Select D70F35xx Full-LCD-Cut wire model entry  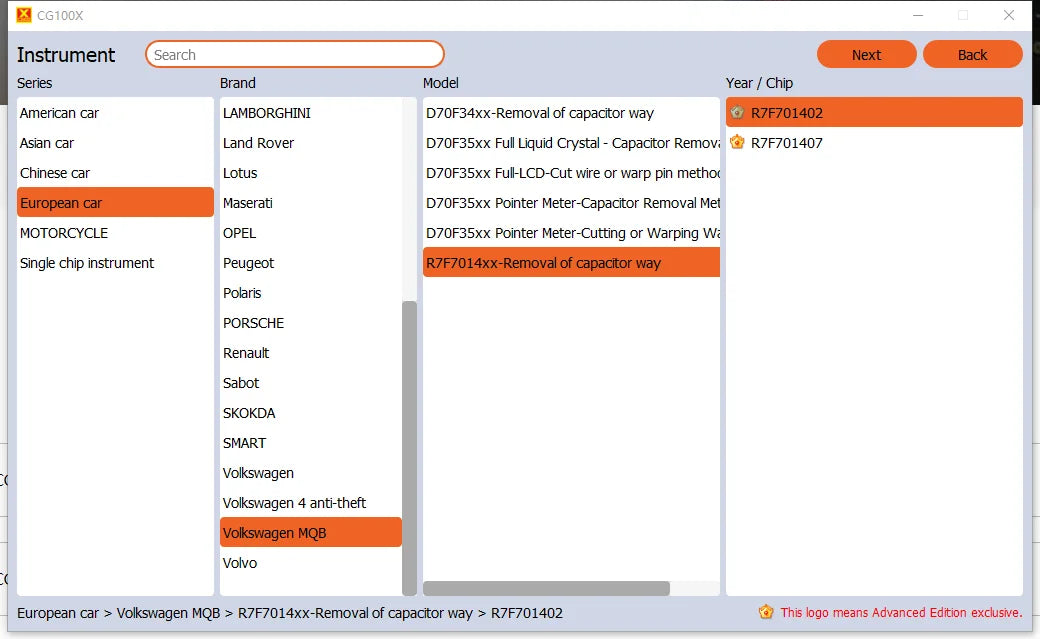(x=571, y=173)
